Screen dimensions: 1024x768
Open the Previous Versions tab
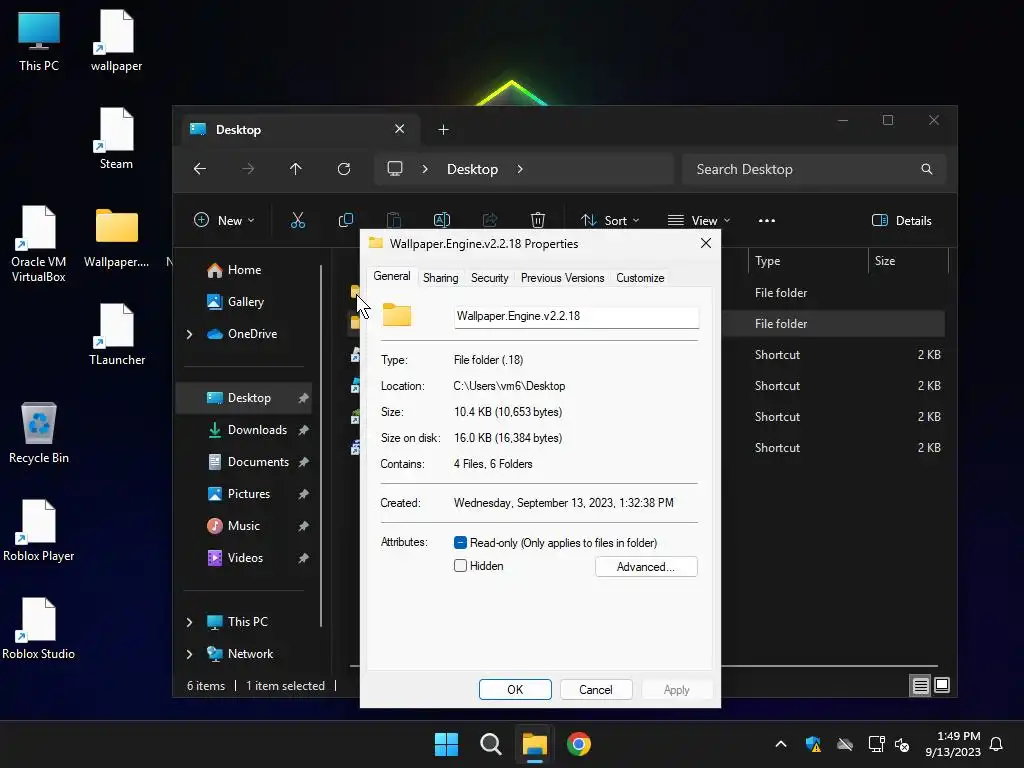(562, 278)
